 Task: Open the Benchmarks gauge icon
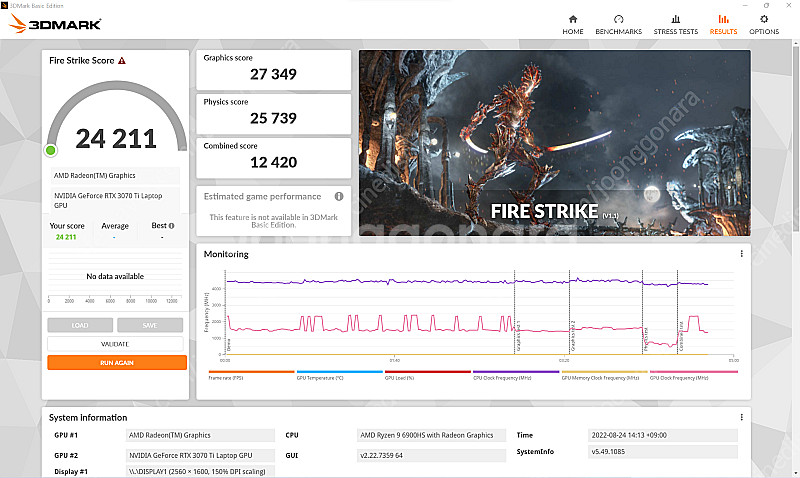pos(618,19)
